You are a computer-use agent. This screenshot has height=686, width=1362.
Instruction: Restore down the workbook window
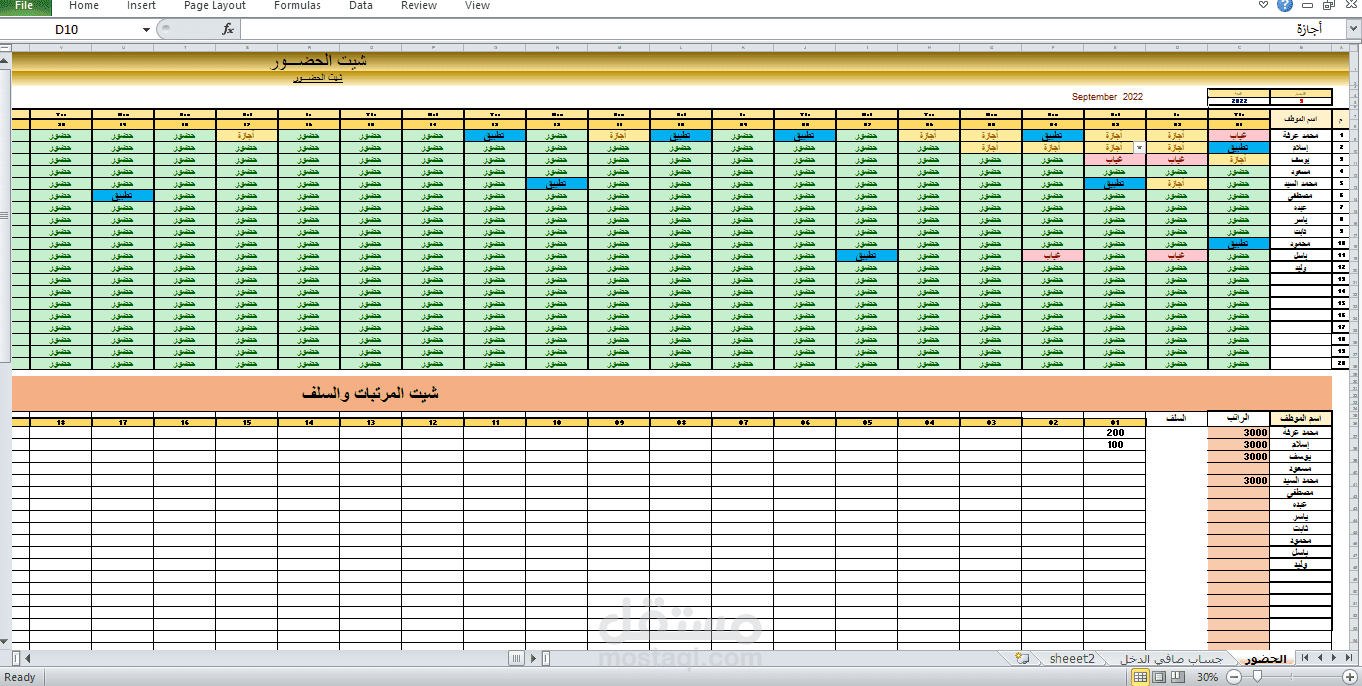click(1330, 6)
